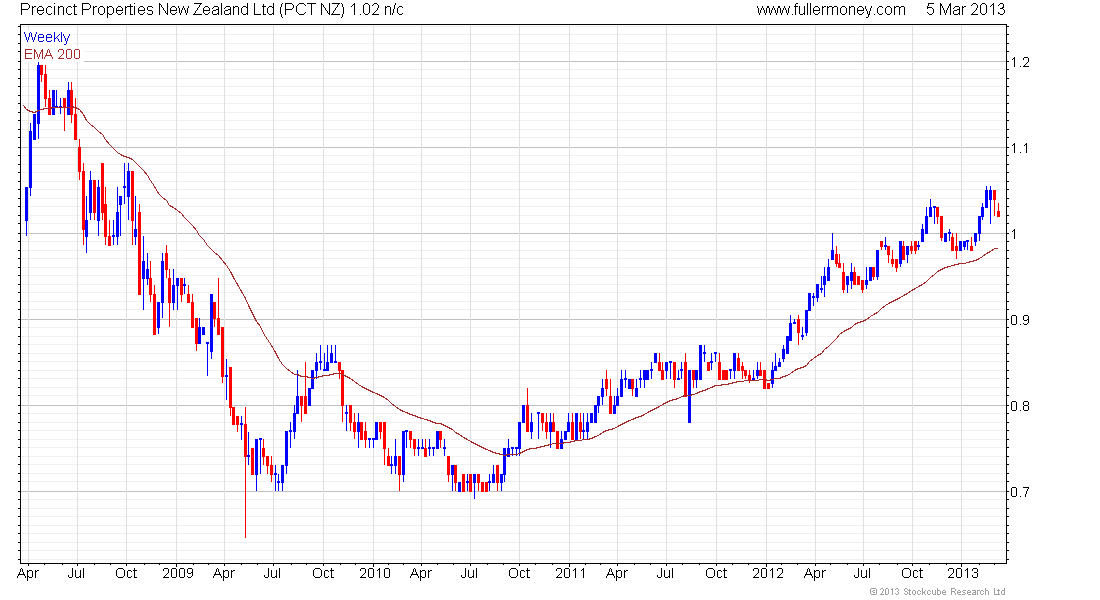Click the '©2013 Stockcube Research Ltd' copyright text
The width and height of the screenshot is (1100, 600).
937,592
